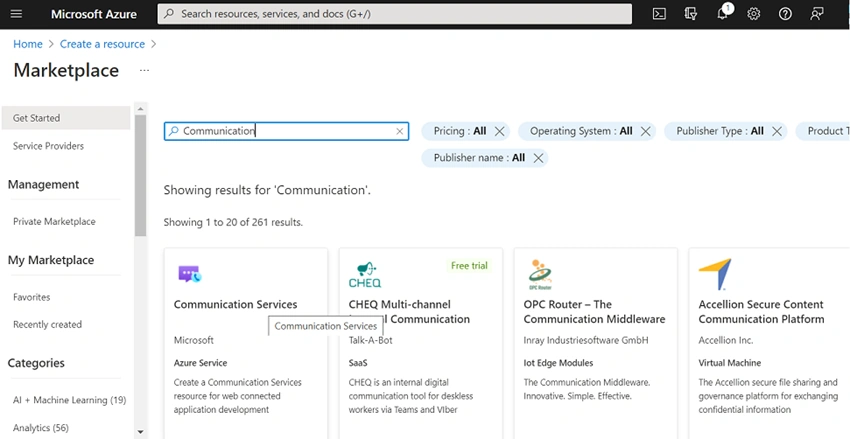Click the Categories sidebar heading
850x439 pixels.
(x=36, y=363)
